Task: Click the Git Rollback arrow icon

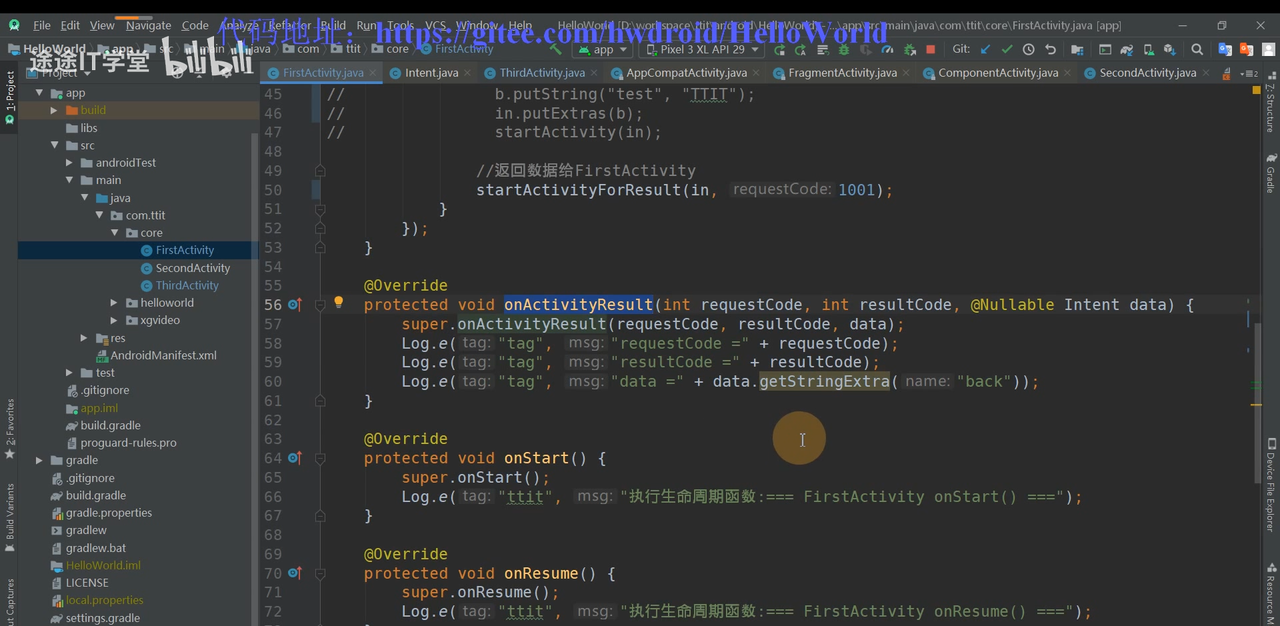Action: [x=1050, y=49]
